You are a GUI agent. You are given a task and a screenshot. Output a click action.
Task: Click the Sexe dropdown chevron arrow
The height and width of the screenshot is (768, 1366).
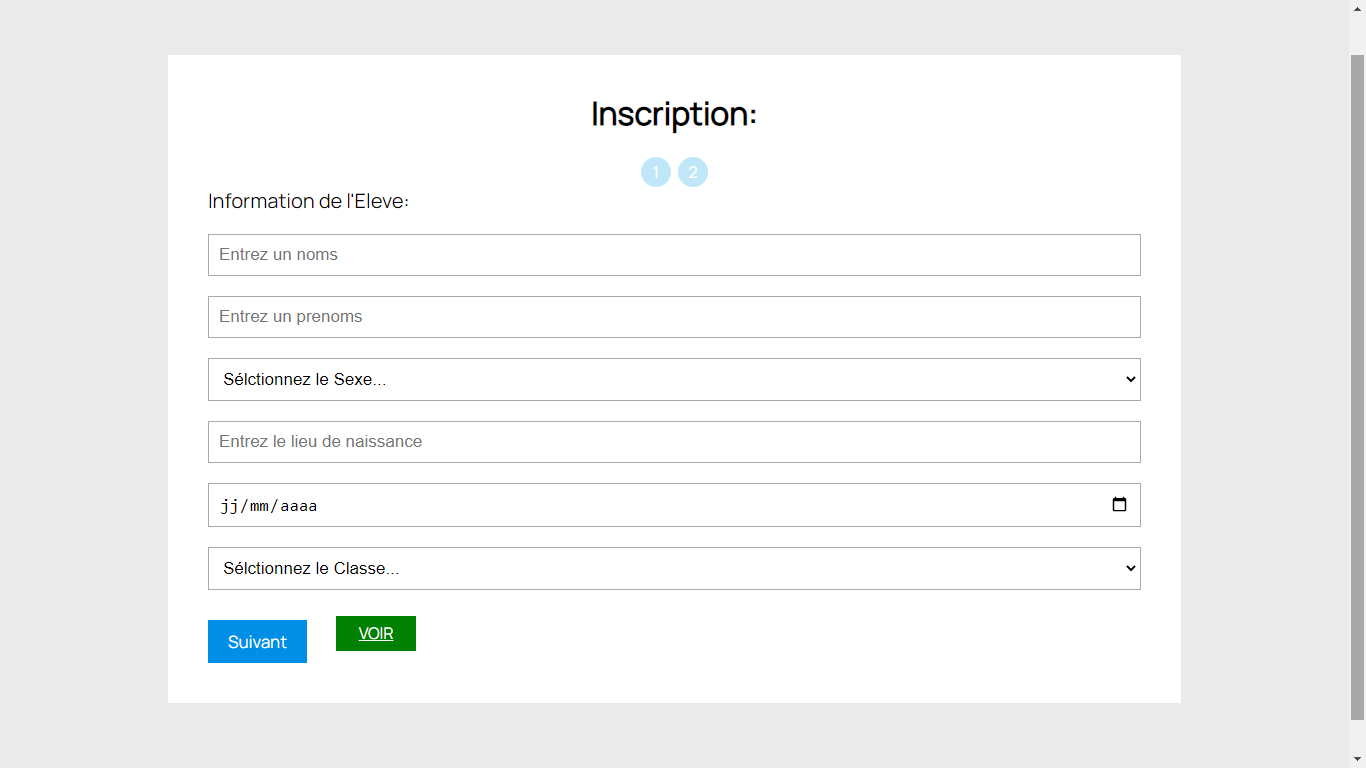[x=1129, y=379]
